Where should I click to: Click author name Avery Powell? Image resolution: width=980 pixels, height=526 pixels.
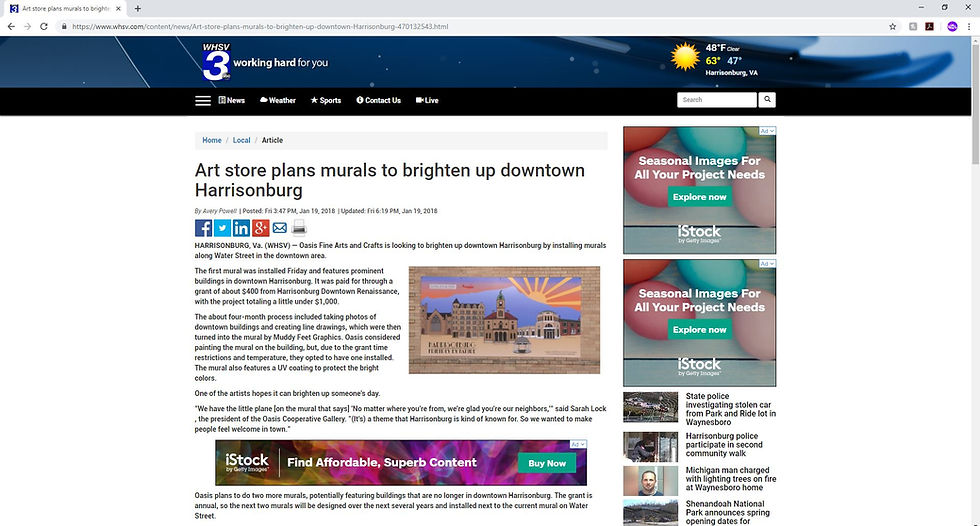(219, 211)
